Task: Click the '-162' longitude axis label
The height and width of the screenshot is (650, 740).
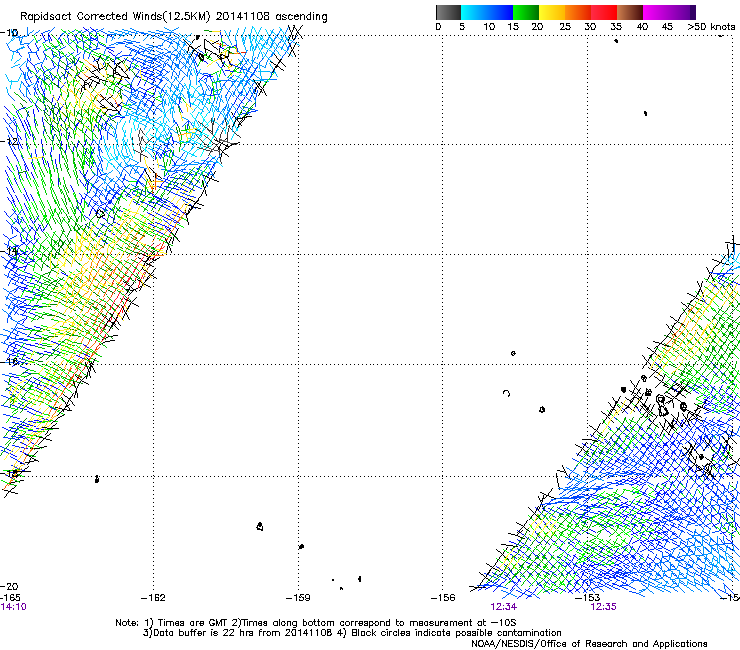Action: 153,598
